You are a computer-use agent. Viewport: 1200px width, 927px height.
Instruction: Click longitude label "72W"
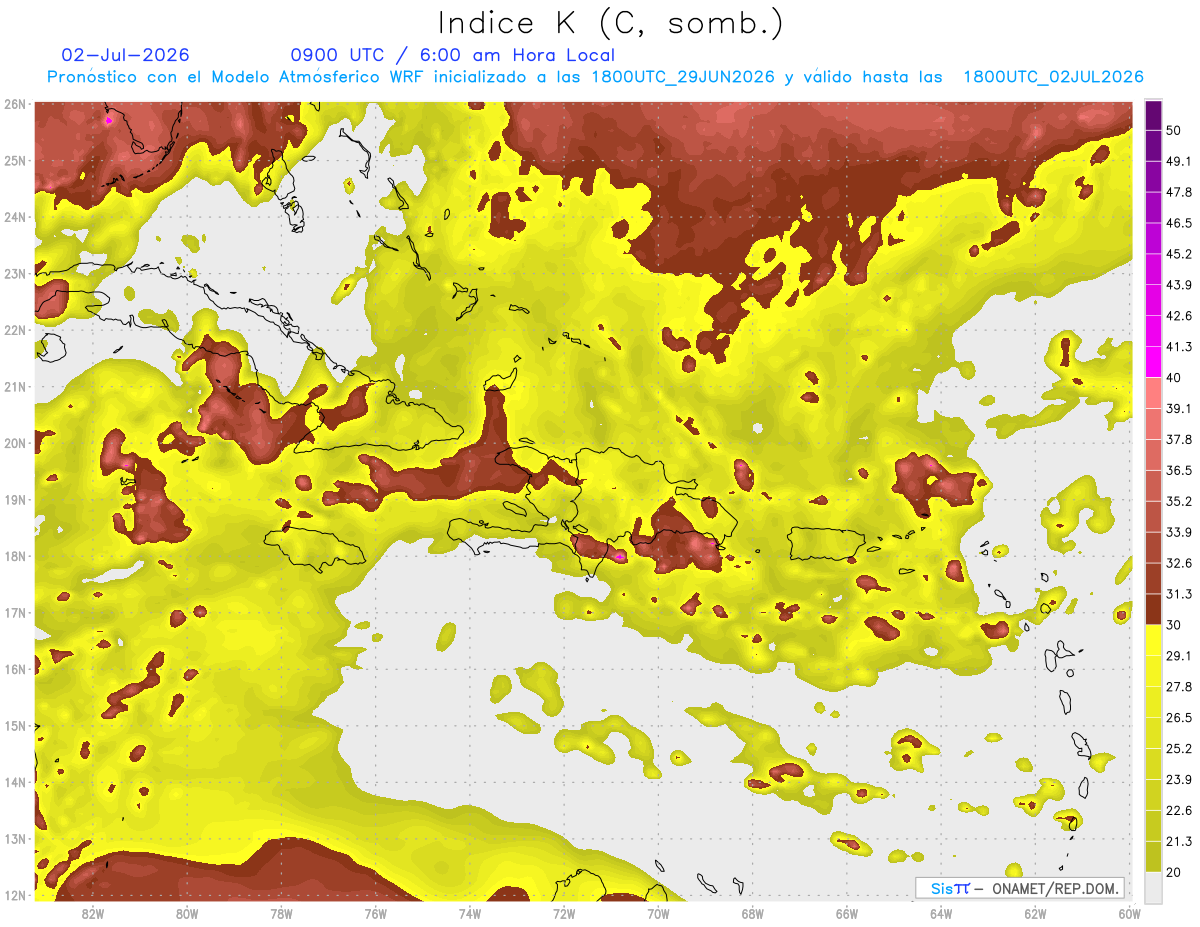tap(564, 914)
